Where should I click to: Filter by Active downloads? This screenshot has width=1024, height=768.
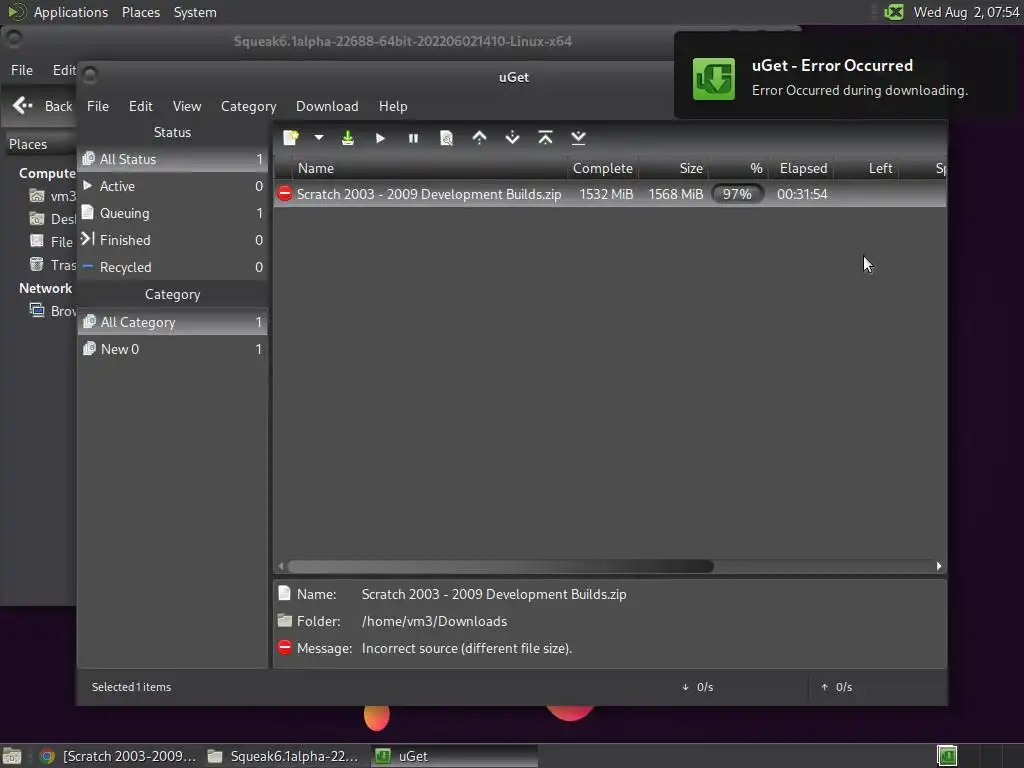(173, 186)
